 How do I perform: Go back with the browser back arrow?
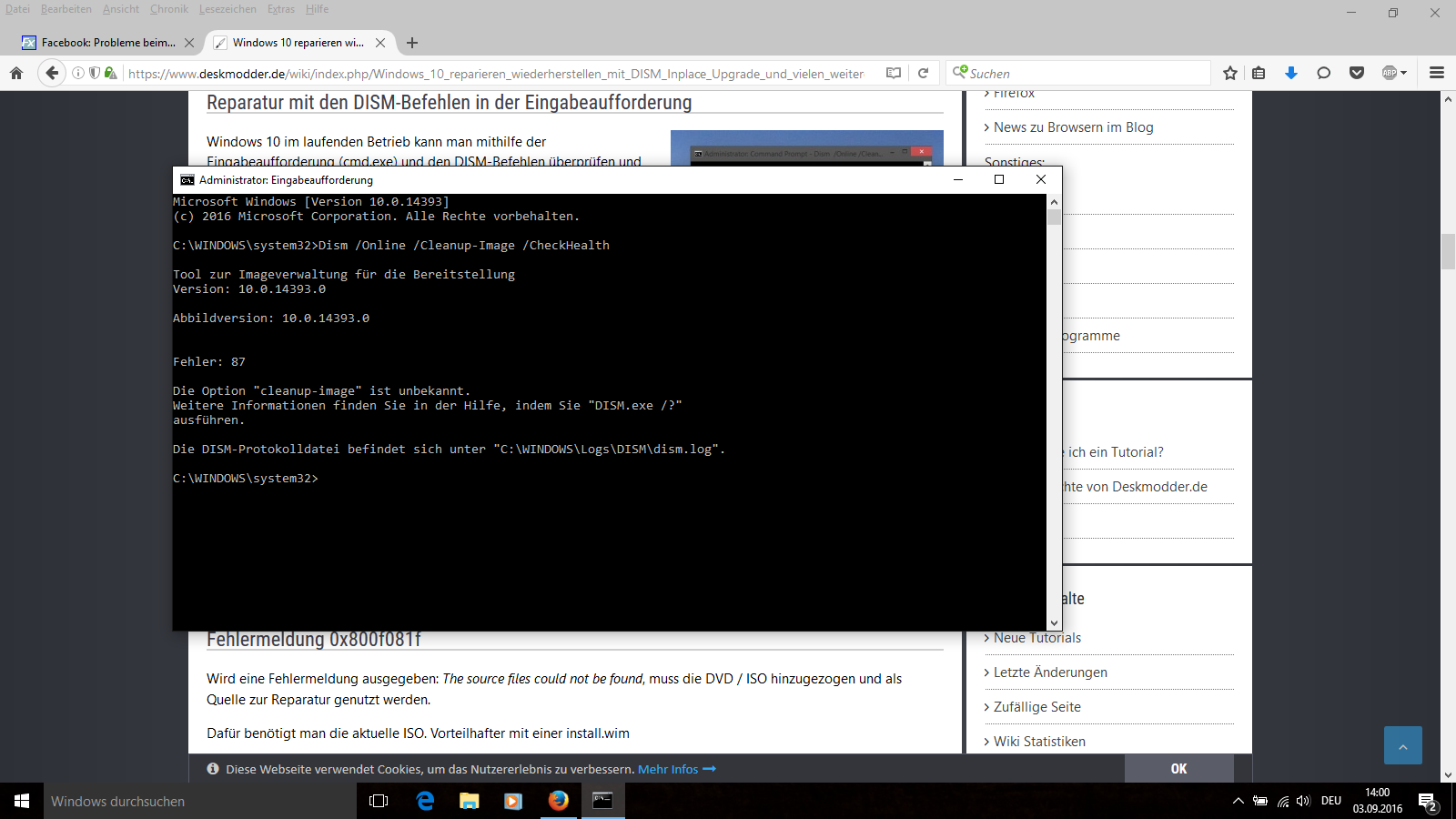click(x=52, y=73)
